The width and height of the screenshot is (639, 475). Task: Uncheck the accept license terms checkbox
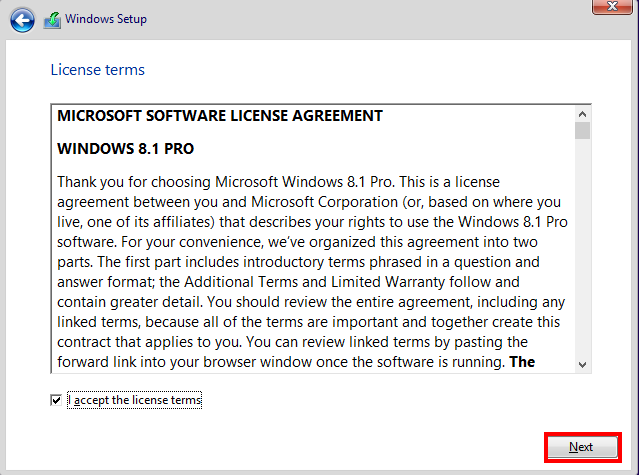(56, 400)
